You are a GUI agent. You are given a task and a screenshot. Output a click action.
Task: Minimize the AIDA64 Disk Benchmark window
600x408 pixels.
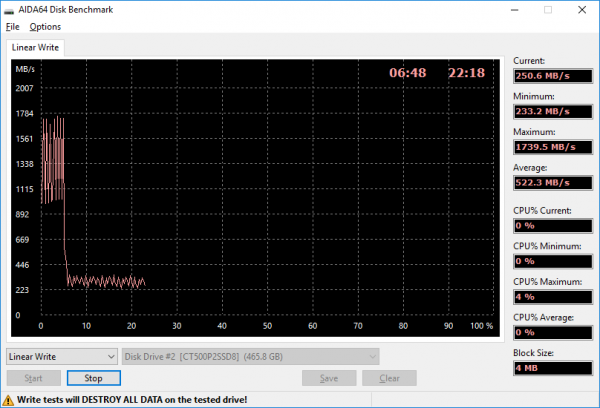pos(515,10)
